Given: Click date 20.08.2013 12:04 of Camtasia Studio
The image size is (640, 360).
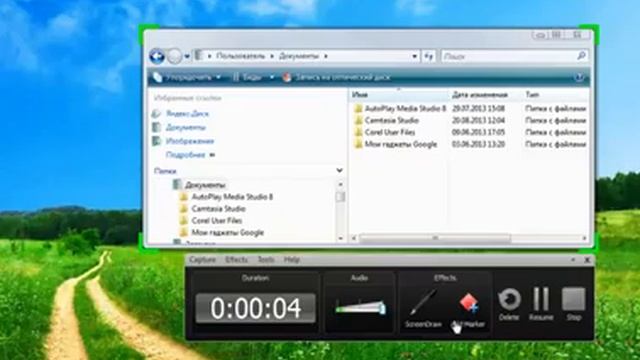Looking at the screenshot, I should pyautogui.click(x=478, y=120).
